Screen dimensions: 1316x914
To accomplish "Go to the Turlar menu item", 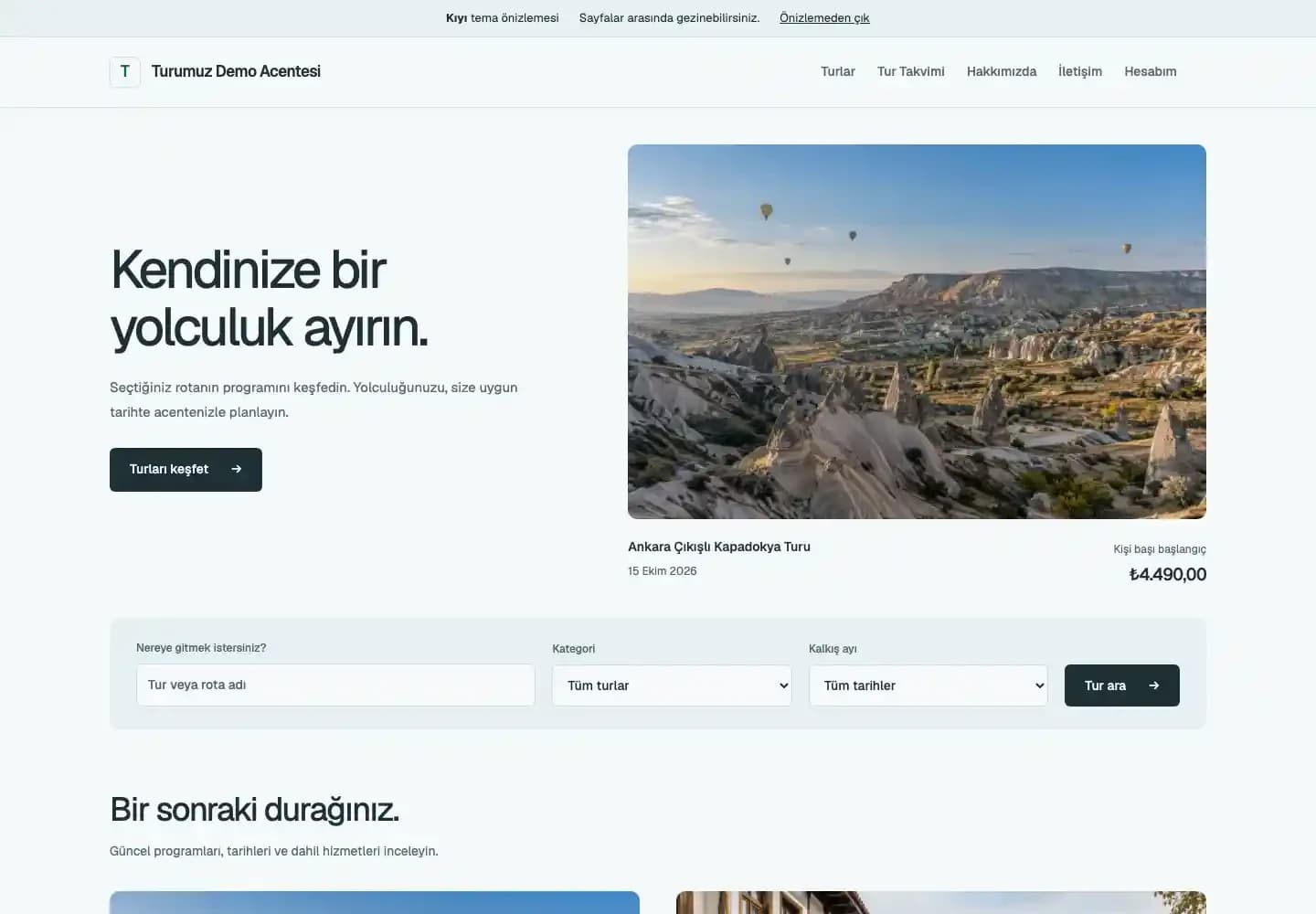I will click(837, 71).
